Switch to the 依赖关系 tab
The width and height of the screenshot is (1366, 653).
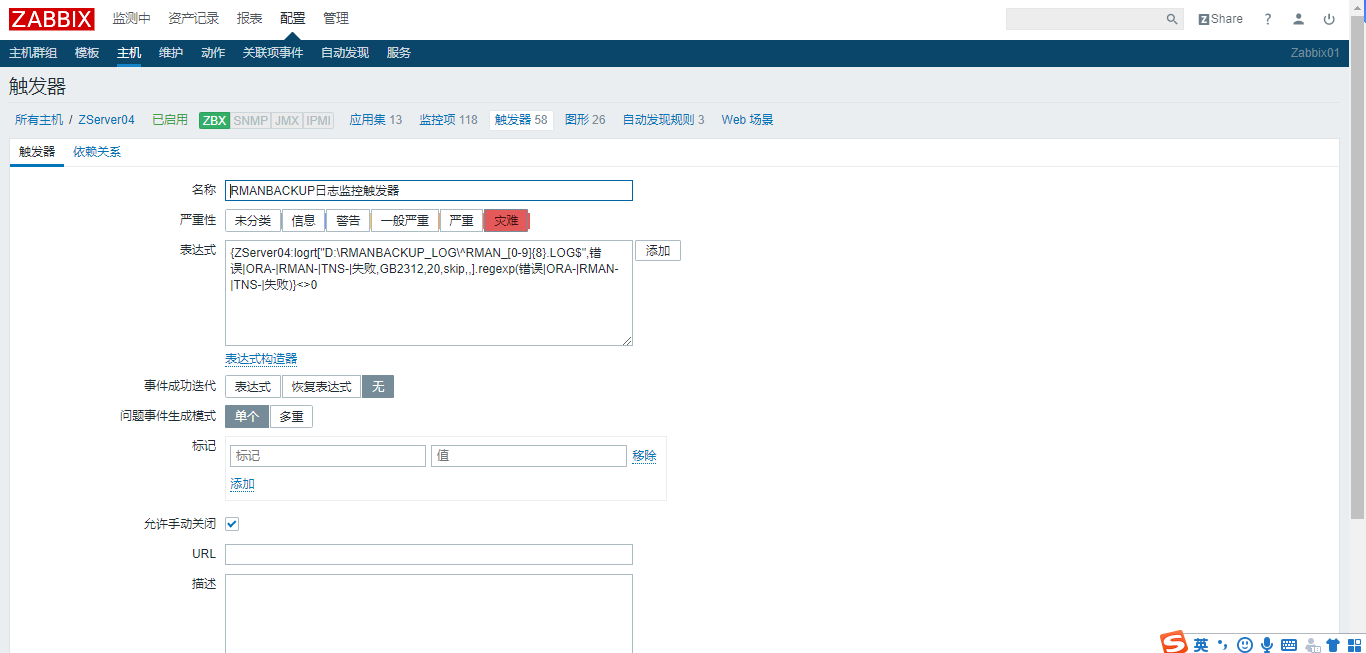(x=97, y=152)
